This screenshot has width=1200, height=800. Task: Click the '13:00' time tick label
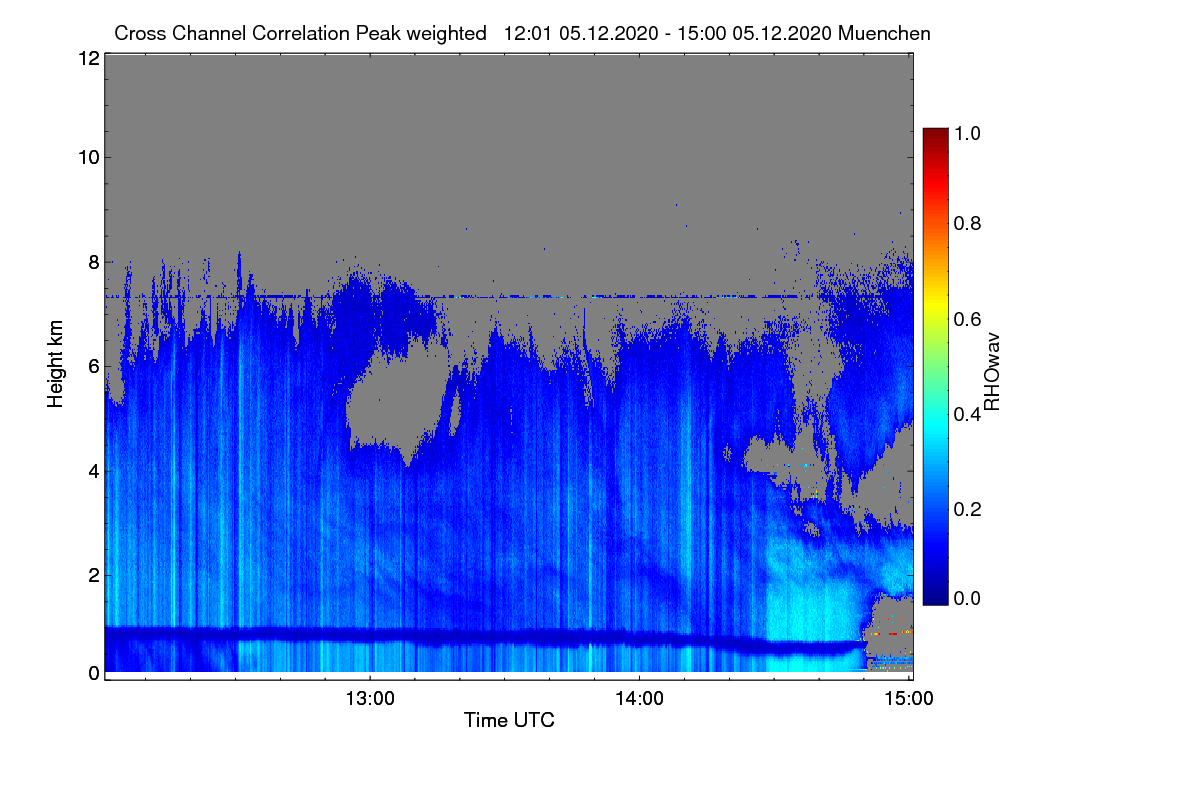coord(370,699)
